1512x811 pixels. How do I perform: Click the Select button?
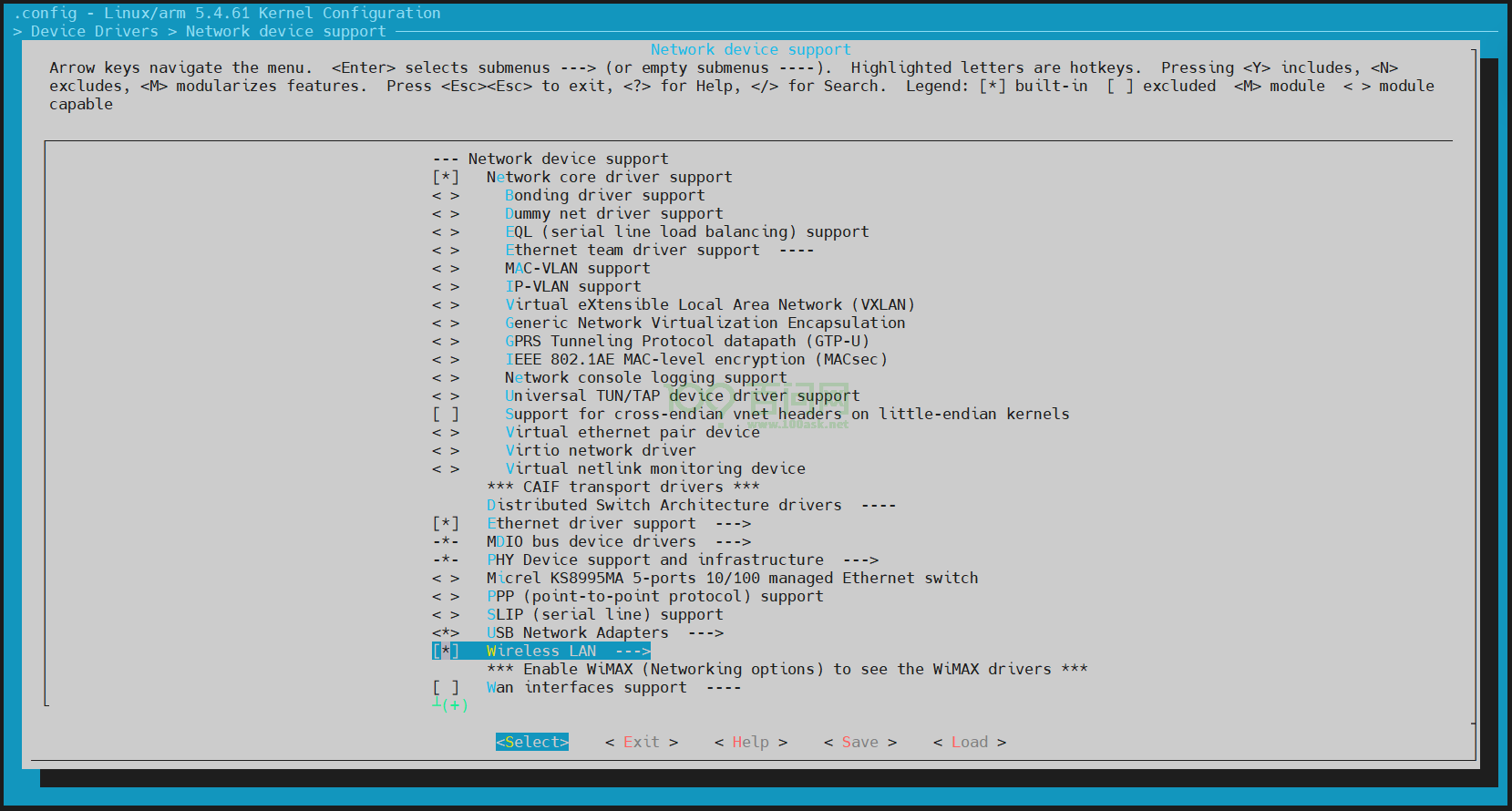(532, 743)
